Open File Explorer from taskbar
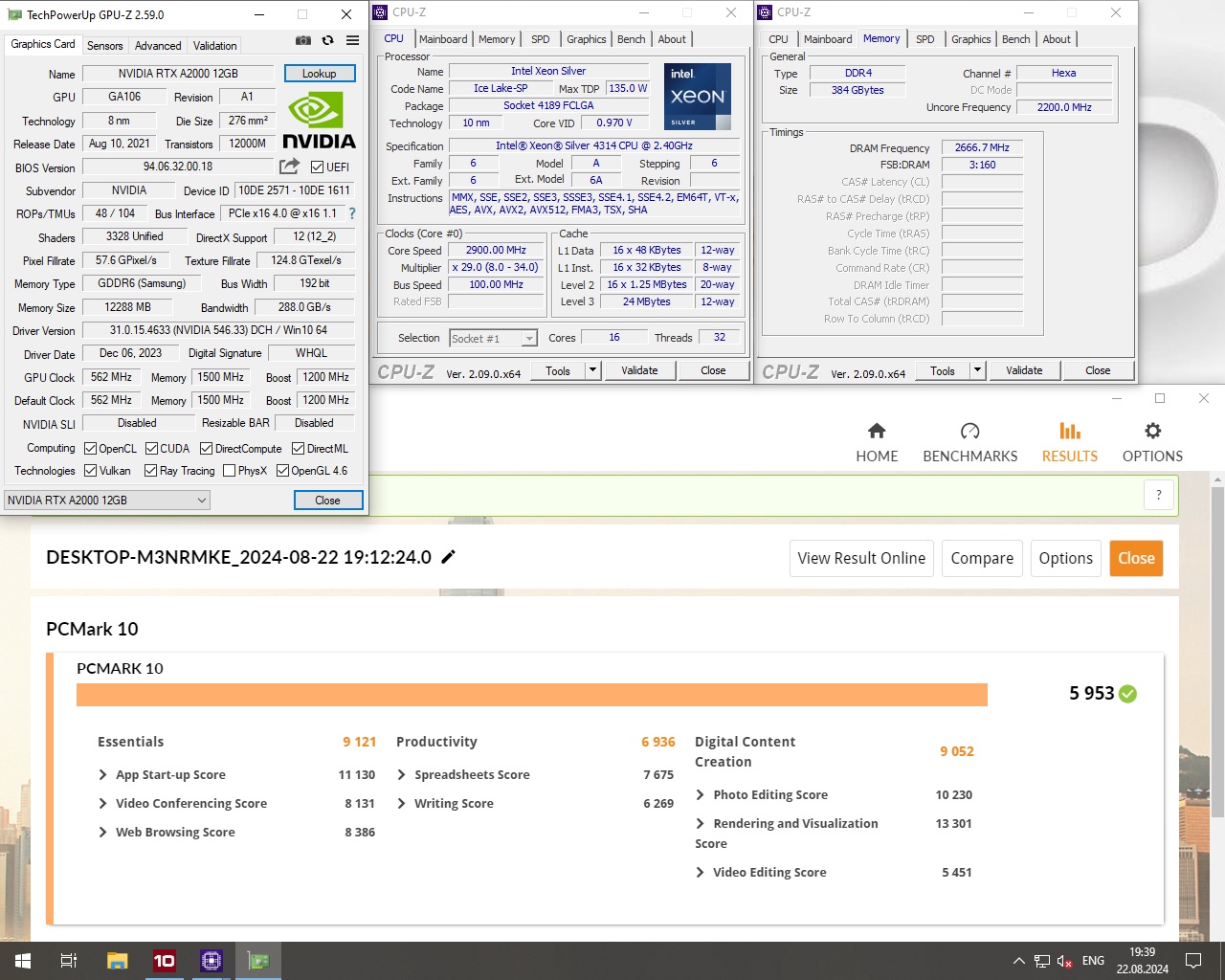The height and width of the screenshot is (980, 1225). [118, 961]
